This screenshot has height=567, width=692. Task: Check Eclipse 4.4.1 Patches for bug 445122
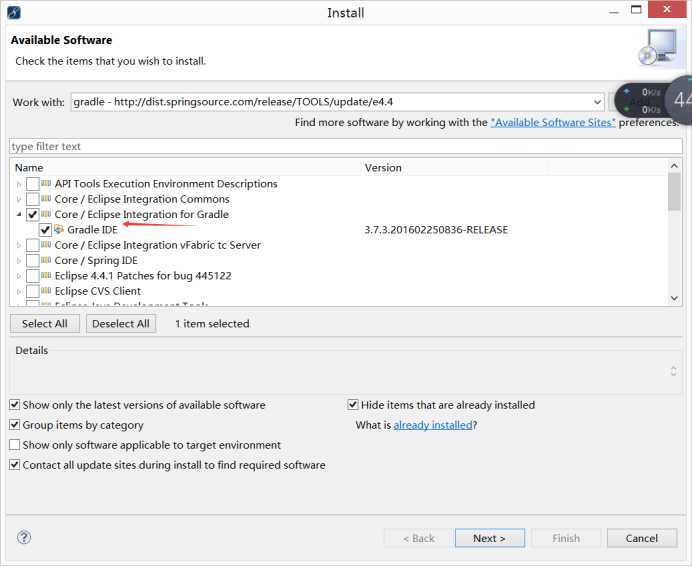(x=33, y=276)
